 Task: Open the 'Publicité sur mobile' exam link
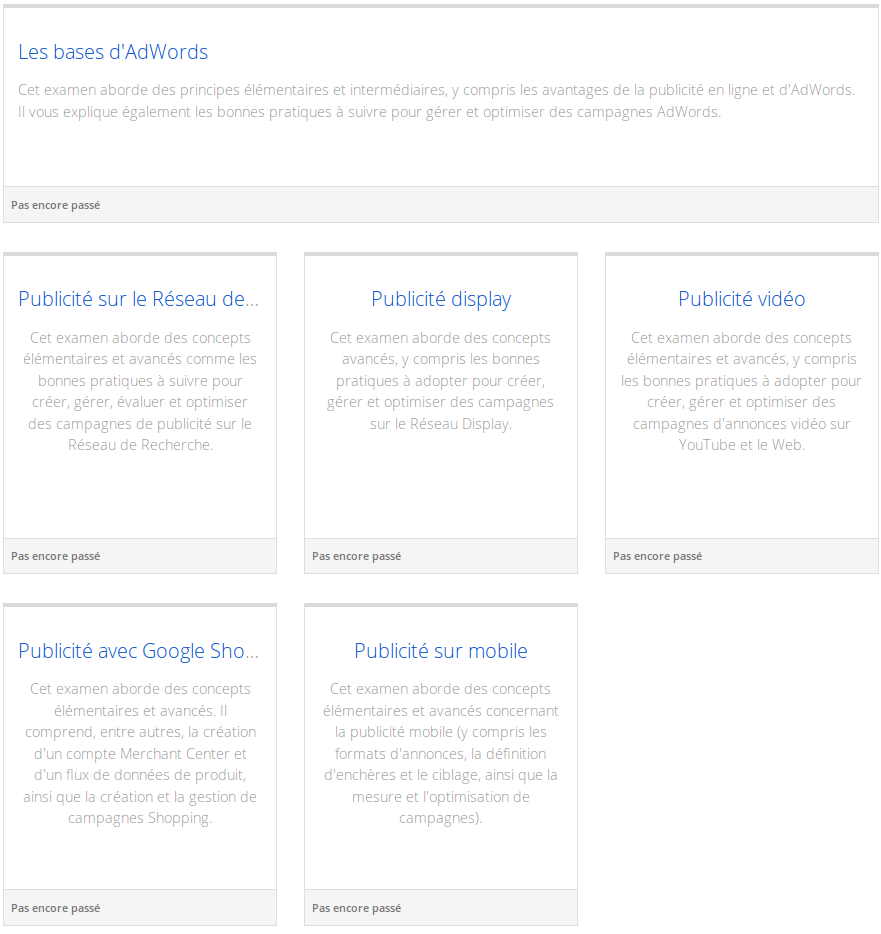(441, 650)
